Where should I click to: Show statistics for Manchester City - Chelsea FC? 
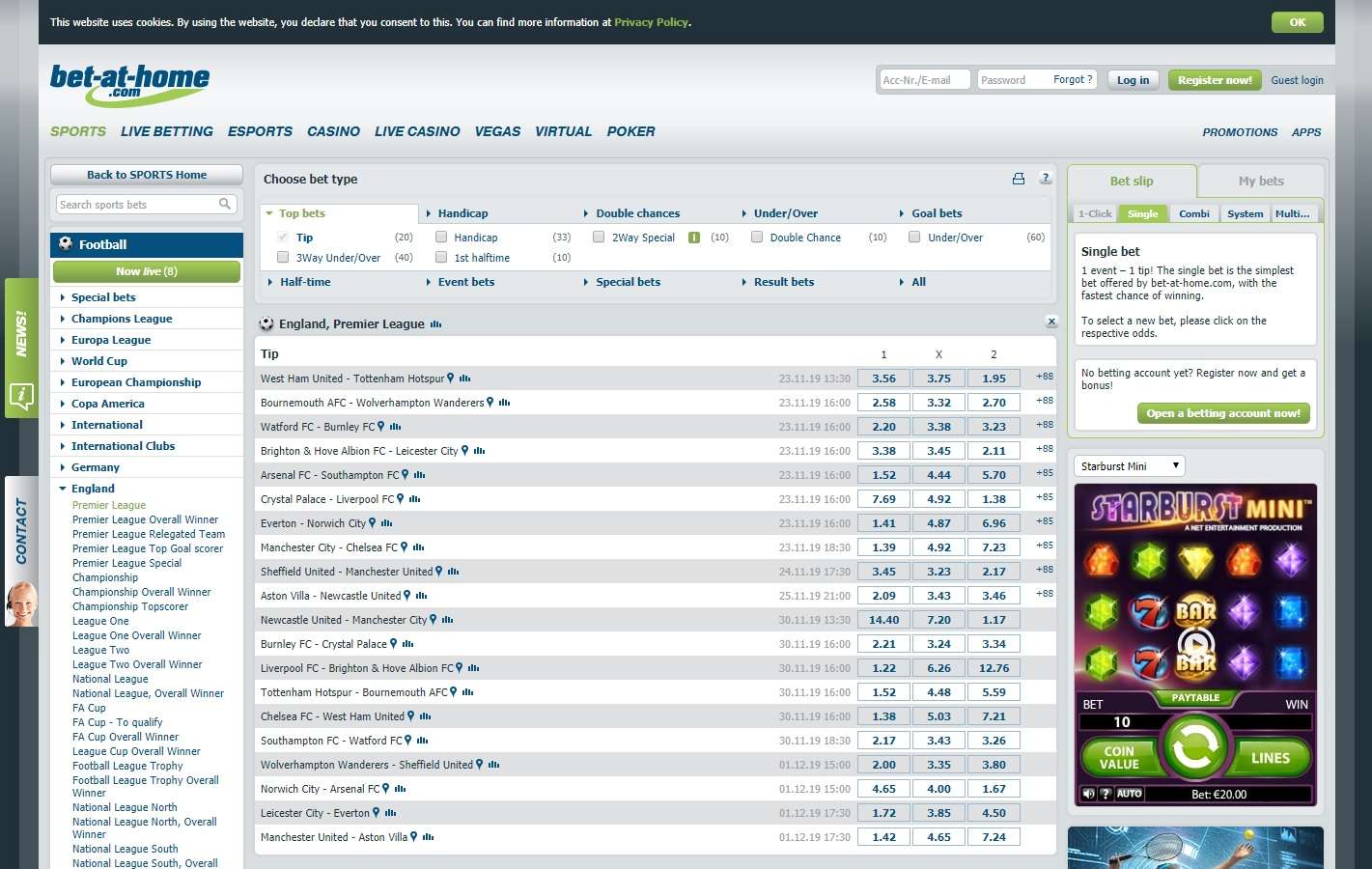click(x=419, y=547)
